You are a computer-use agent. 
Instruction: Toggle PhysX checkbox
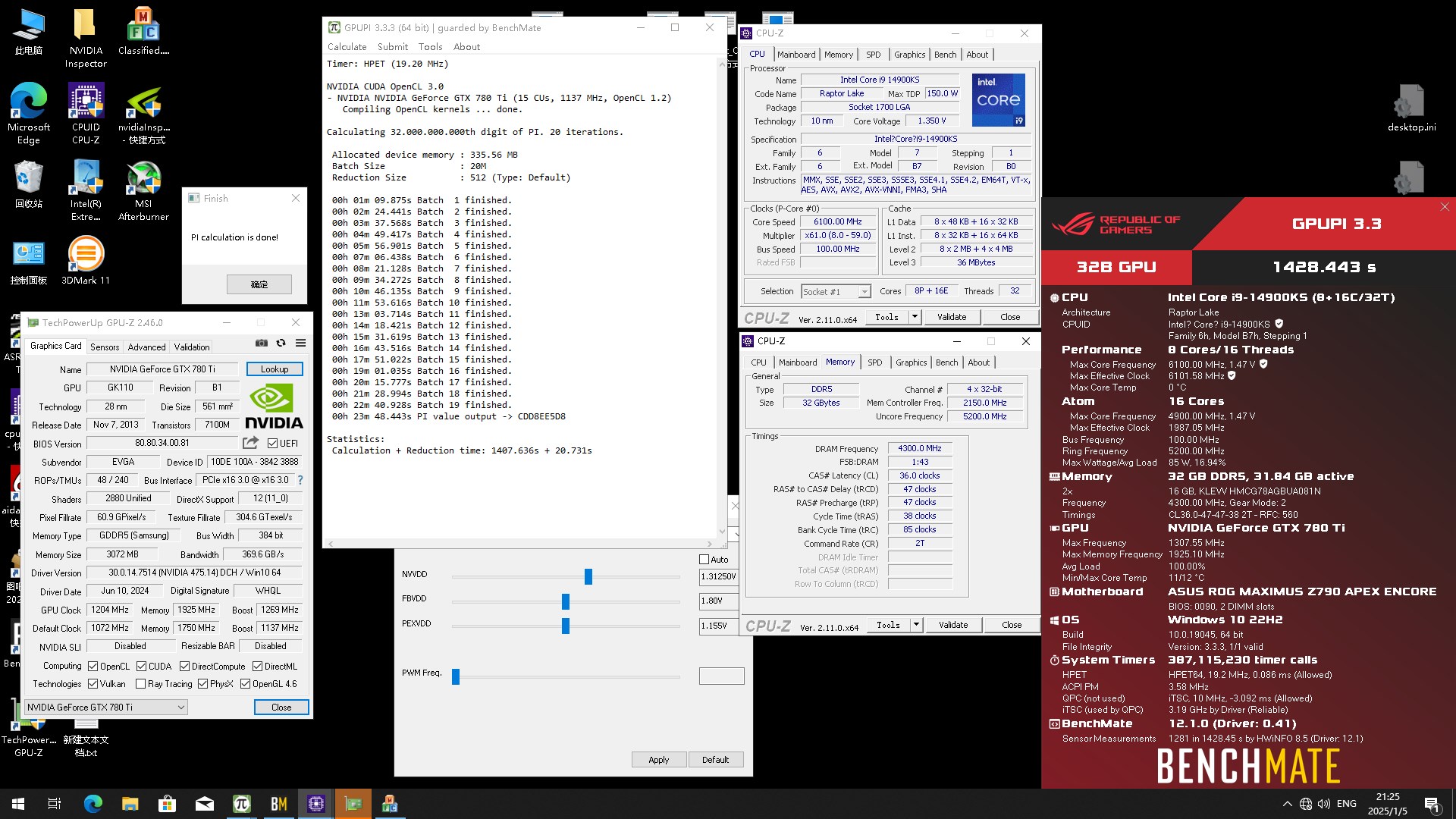(x=202, y=684)
